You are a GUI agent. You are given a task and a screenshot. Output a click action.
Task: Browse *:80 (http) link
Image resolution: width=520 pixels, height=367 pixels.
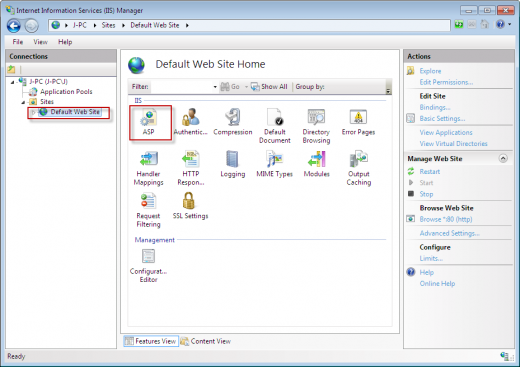coord(446,219)
